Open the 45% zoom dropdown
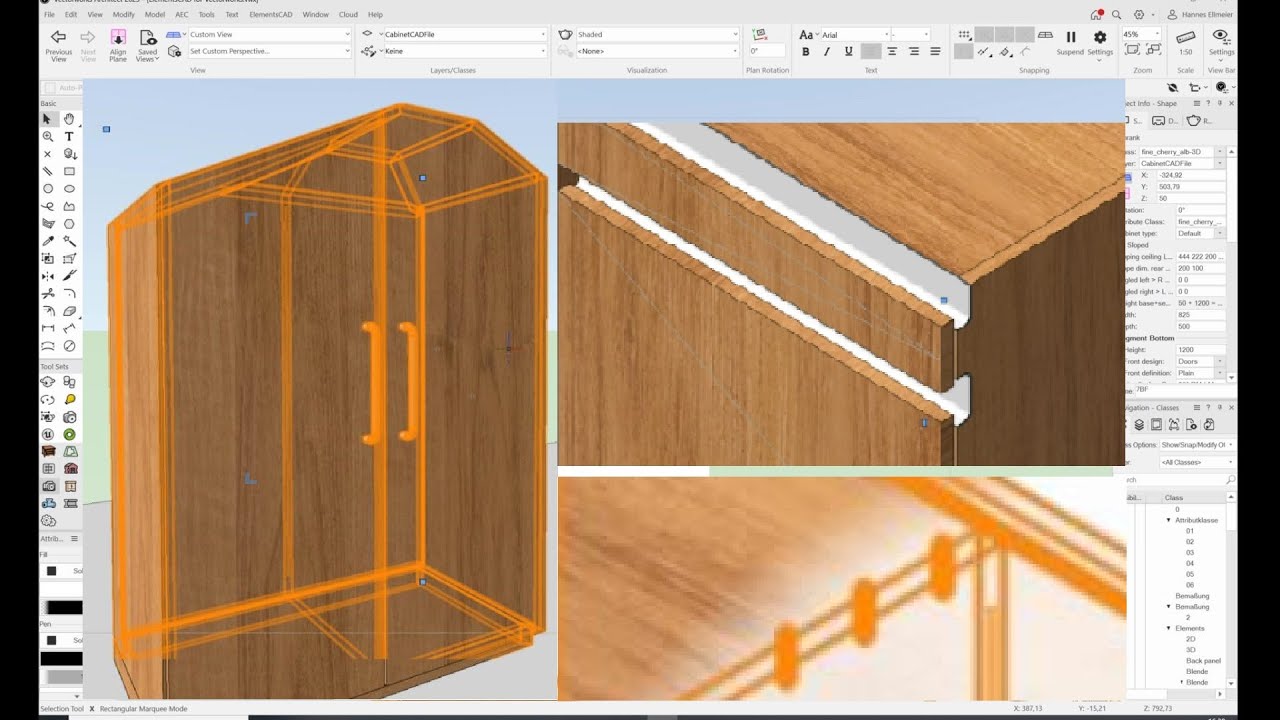The image size is (1280, 720). (x=1141, y=34)
